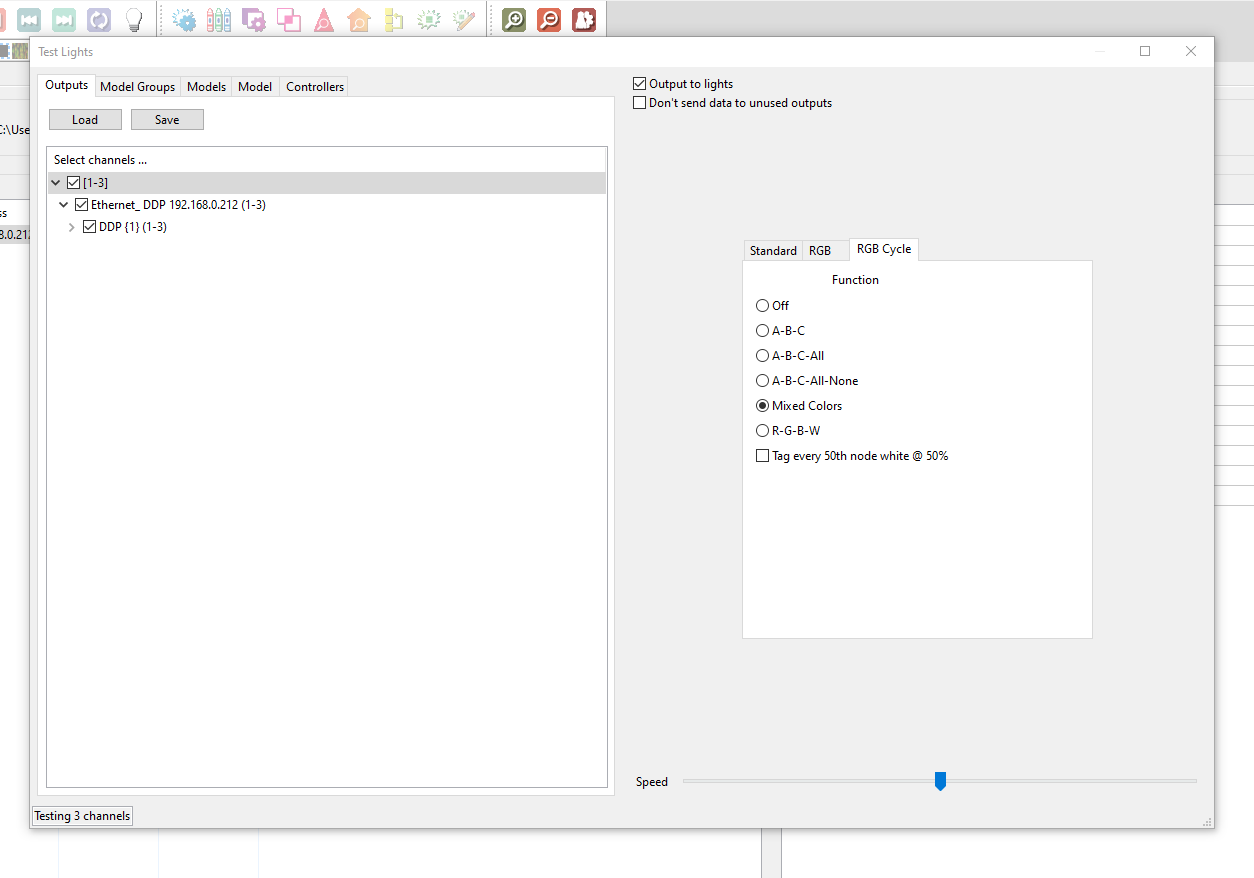
Task: Click the light bulb test icon
Action: click(x=135, y=19)
